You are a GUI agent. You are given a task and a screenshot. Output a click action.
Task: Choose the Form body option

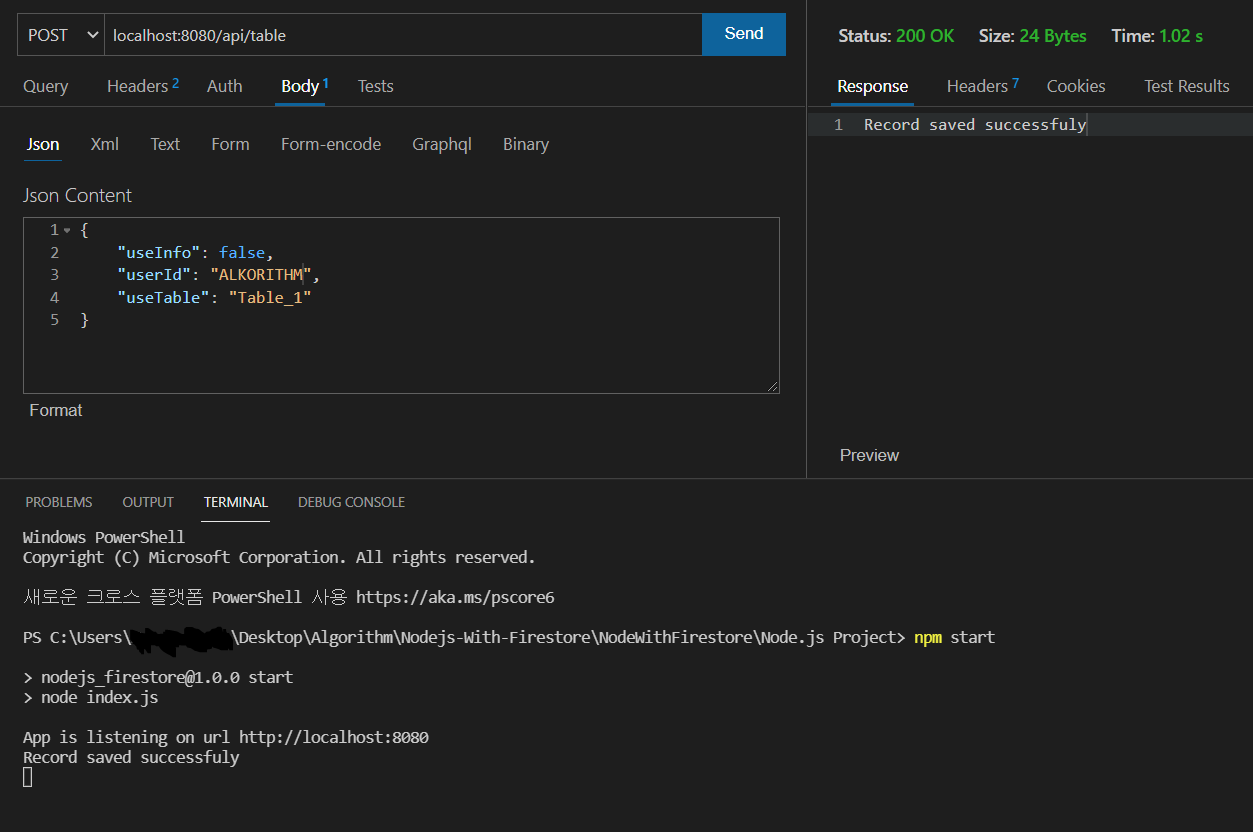[230, 144]
